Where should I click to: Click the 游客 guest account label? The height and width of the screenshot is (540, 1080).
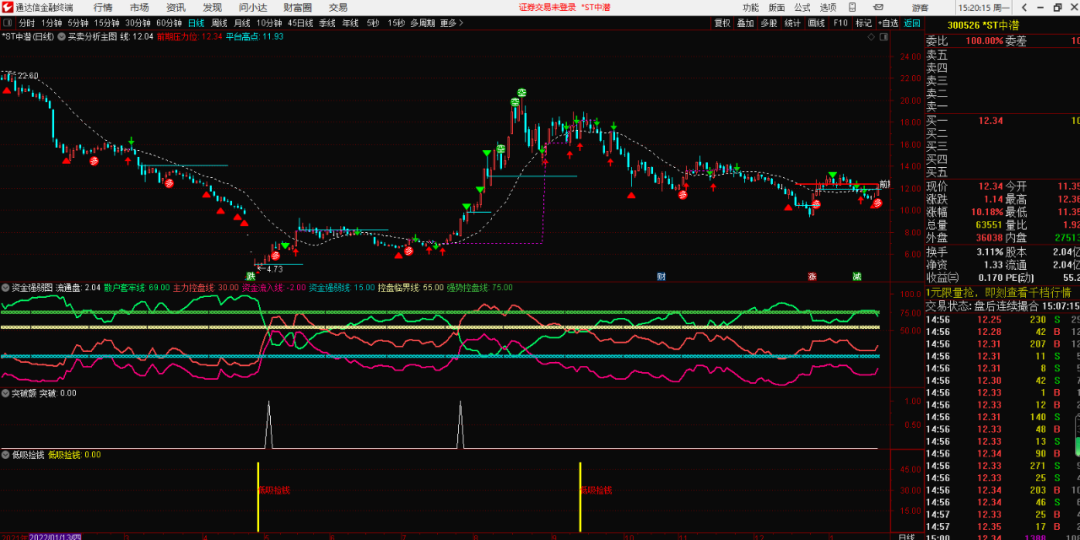tap(920, 8)
